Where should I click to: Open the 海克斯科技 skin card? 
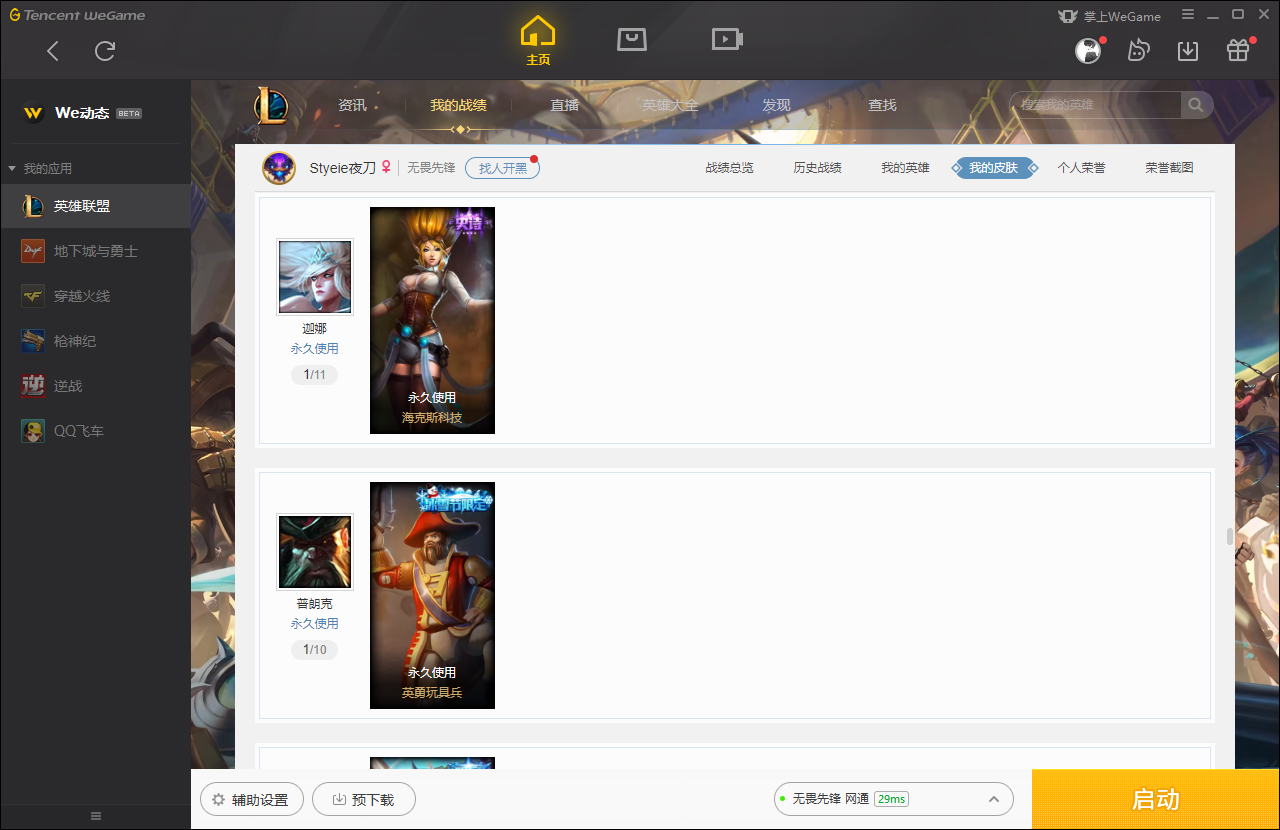[432, 320]
